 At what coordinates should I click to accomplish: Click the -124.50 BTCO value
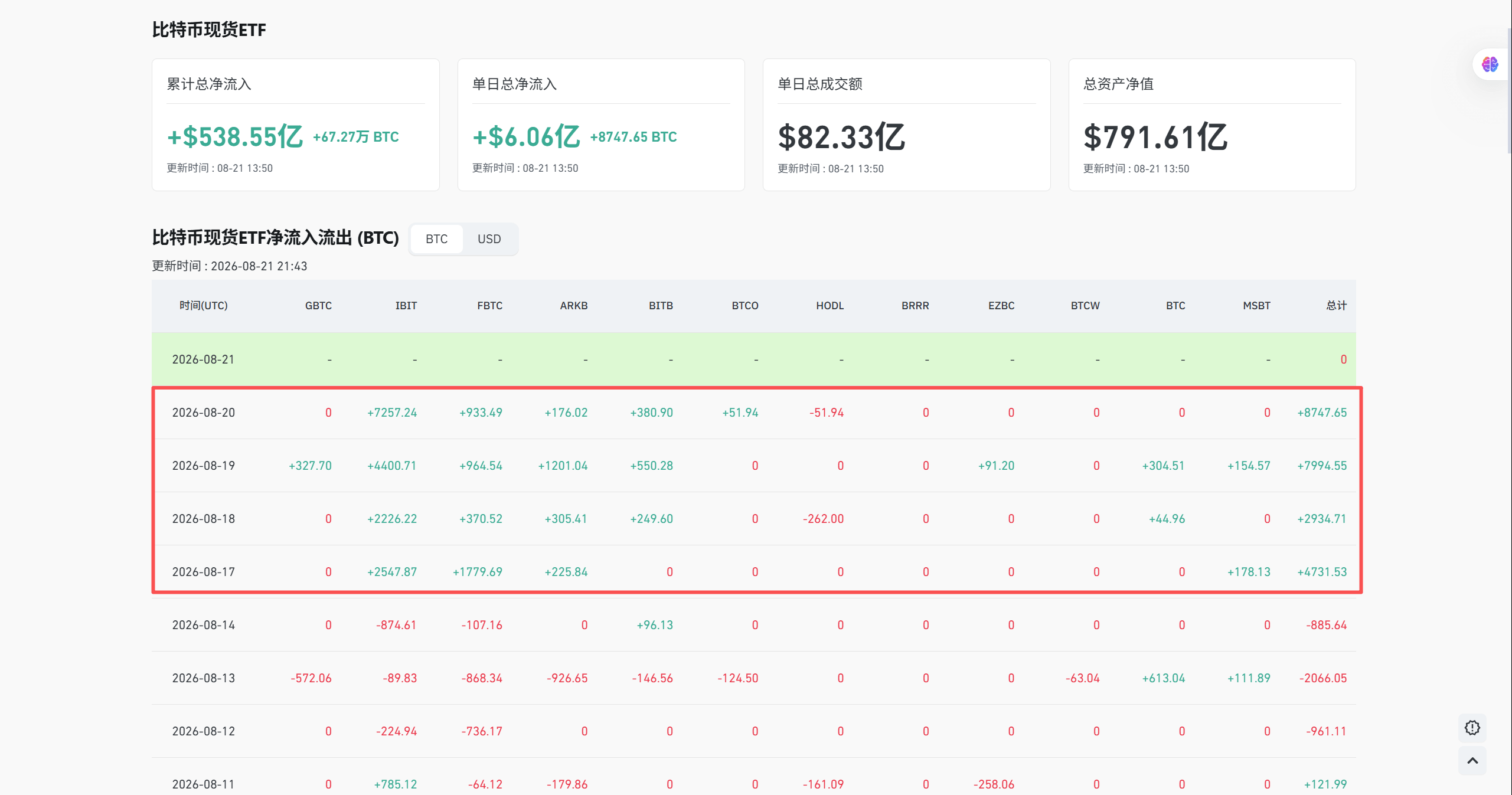click(737, 678)
